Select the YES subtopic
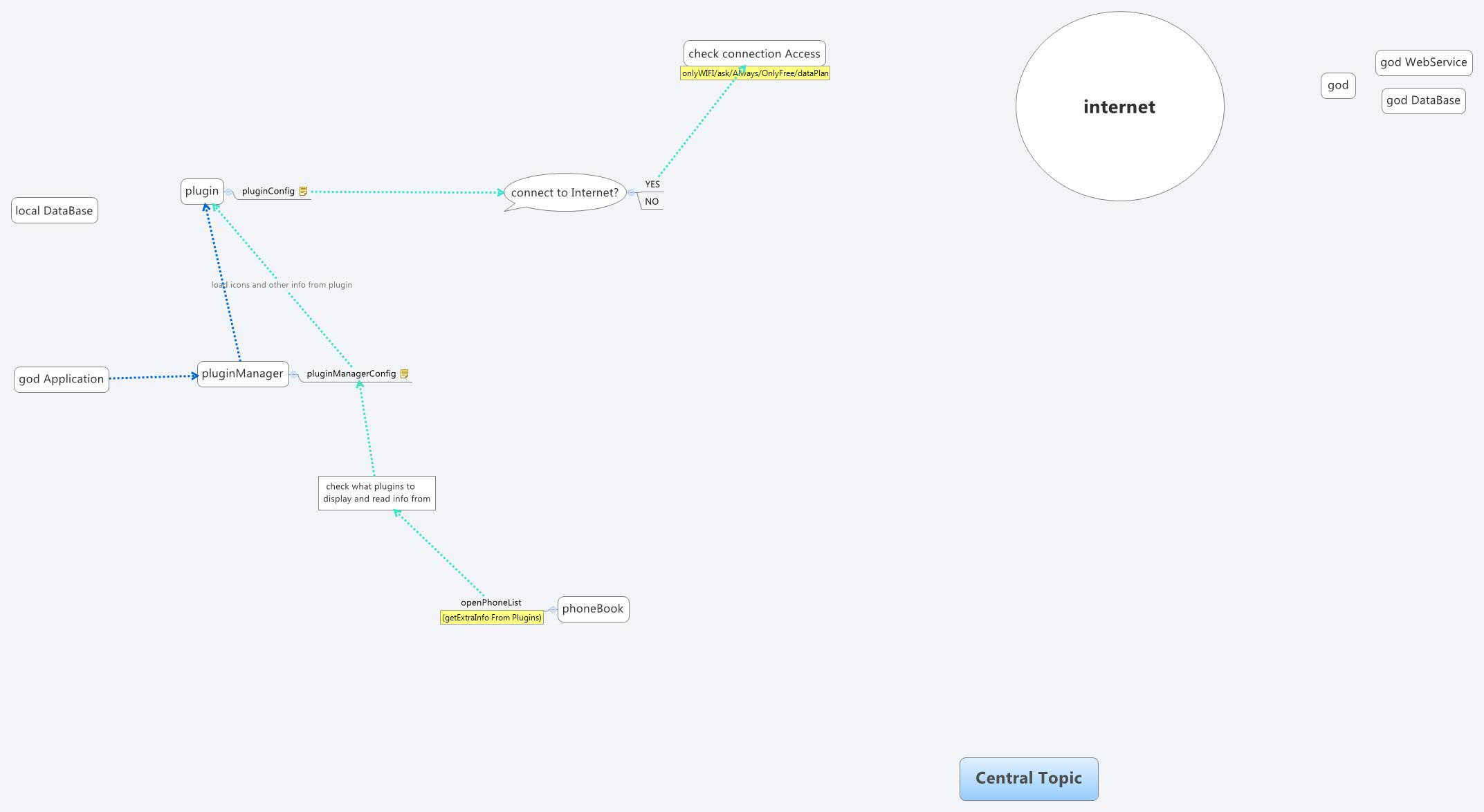This screenshot has width=1484, height=812. (x=652, y=185)
